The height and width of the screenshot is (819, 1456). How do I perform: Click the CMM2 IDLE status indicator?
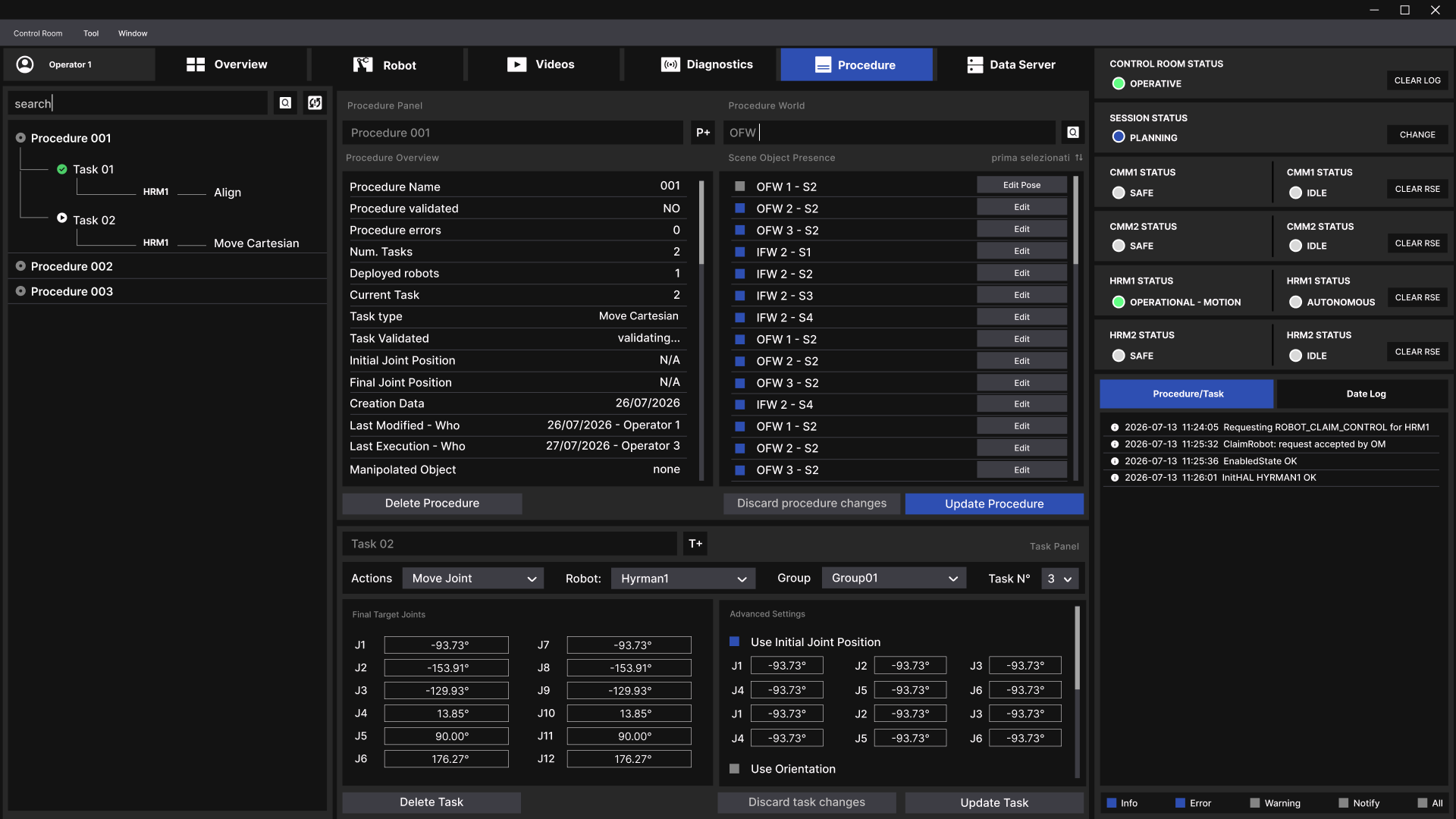click(x=1295, y=246)
